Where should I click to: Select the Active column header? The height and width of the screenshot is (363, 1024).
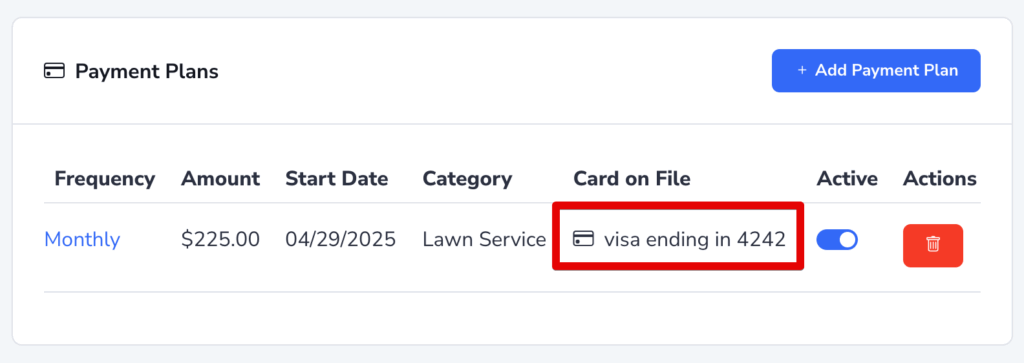tap(847, 178)
